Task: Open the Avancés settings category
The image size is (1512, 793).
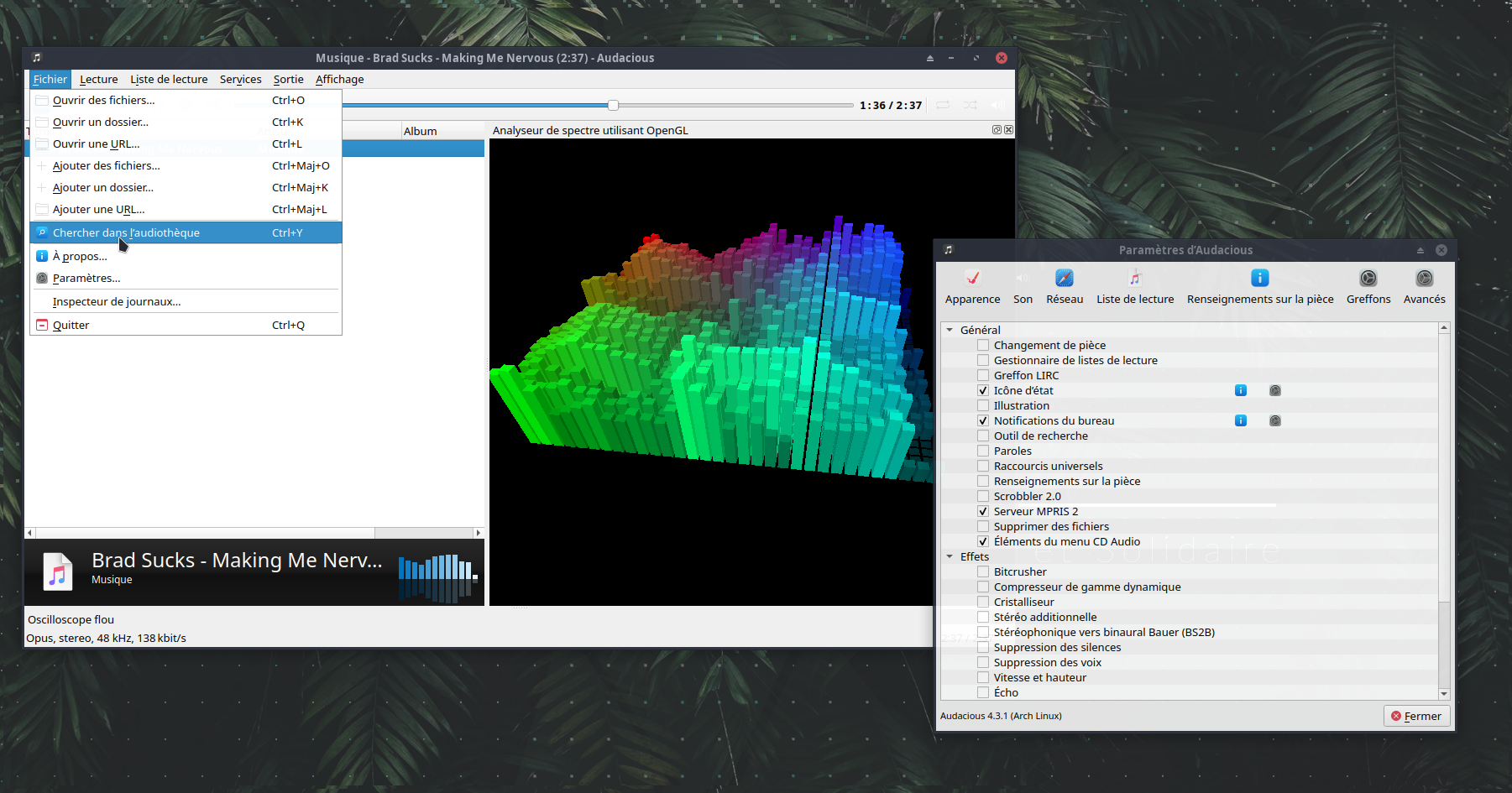Action: 1424,286
